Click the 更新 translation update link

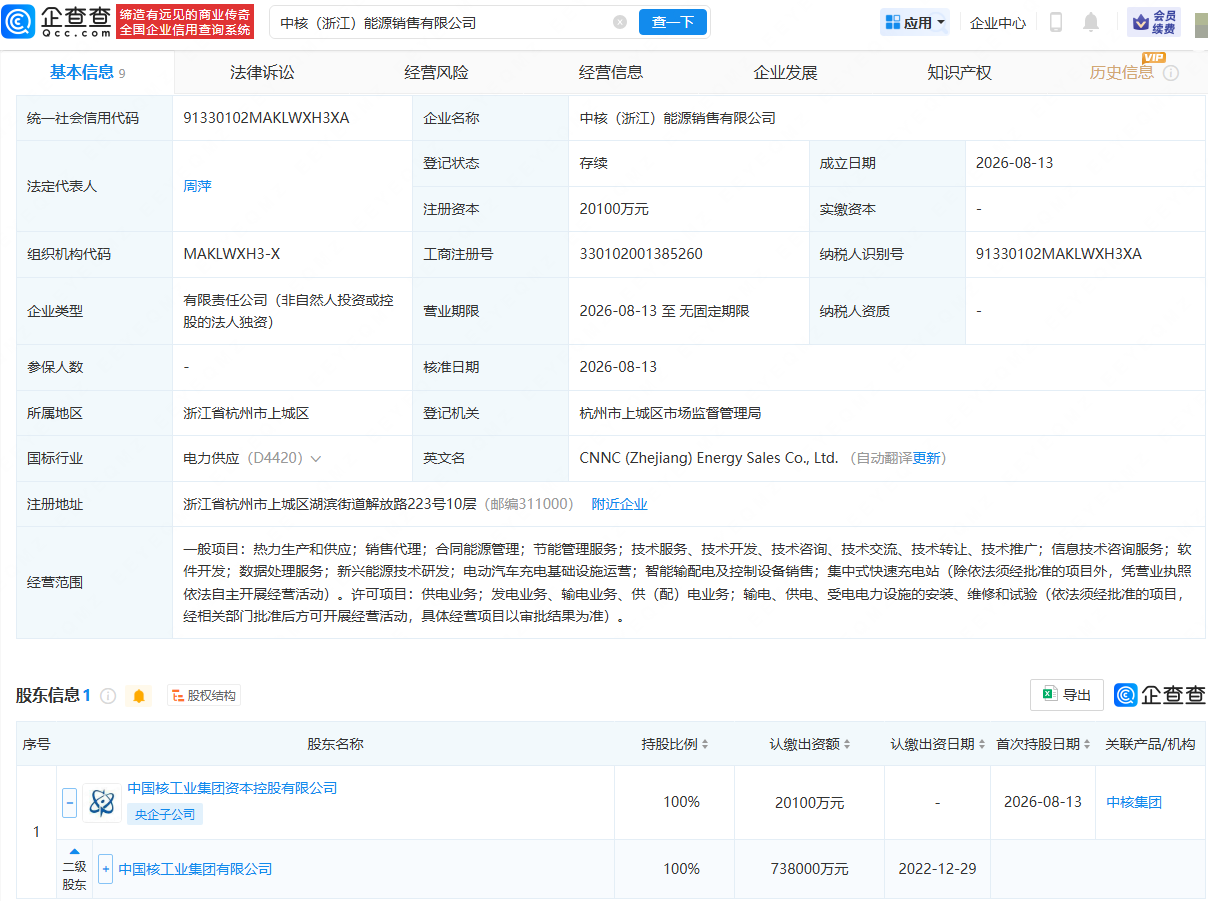click(927, 458)
